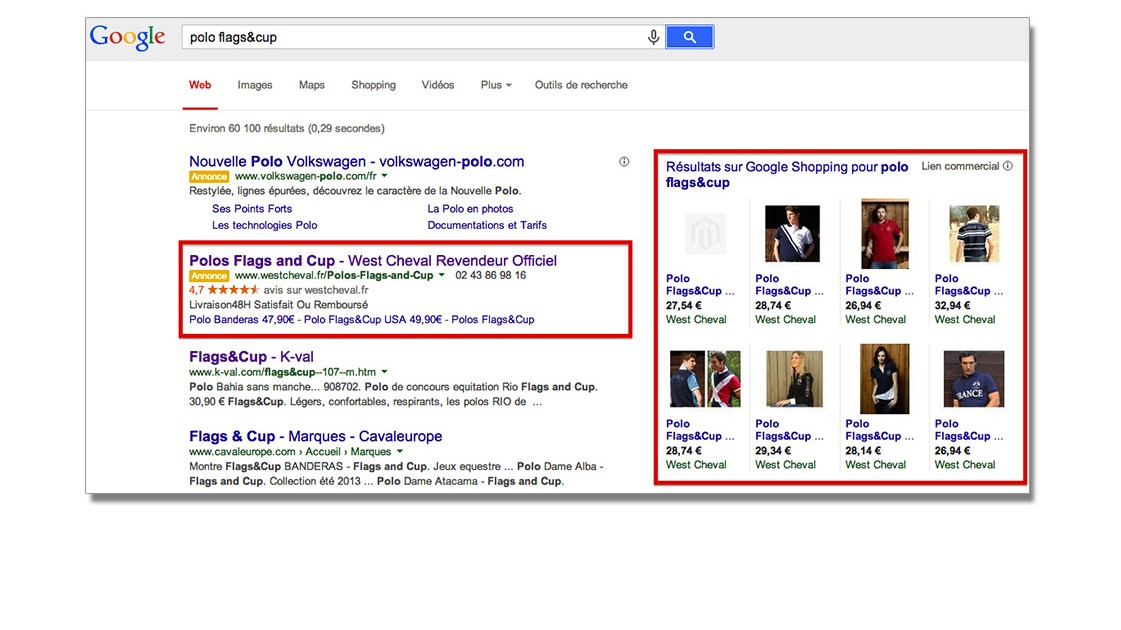Open Outils de recherche
The width and height of the screenshot is (1121, 630).
click(x=581, y=85)
